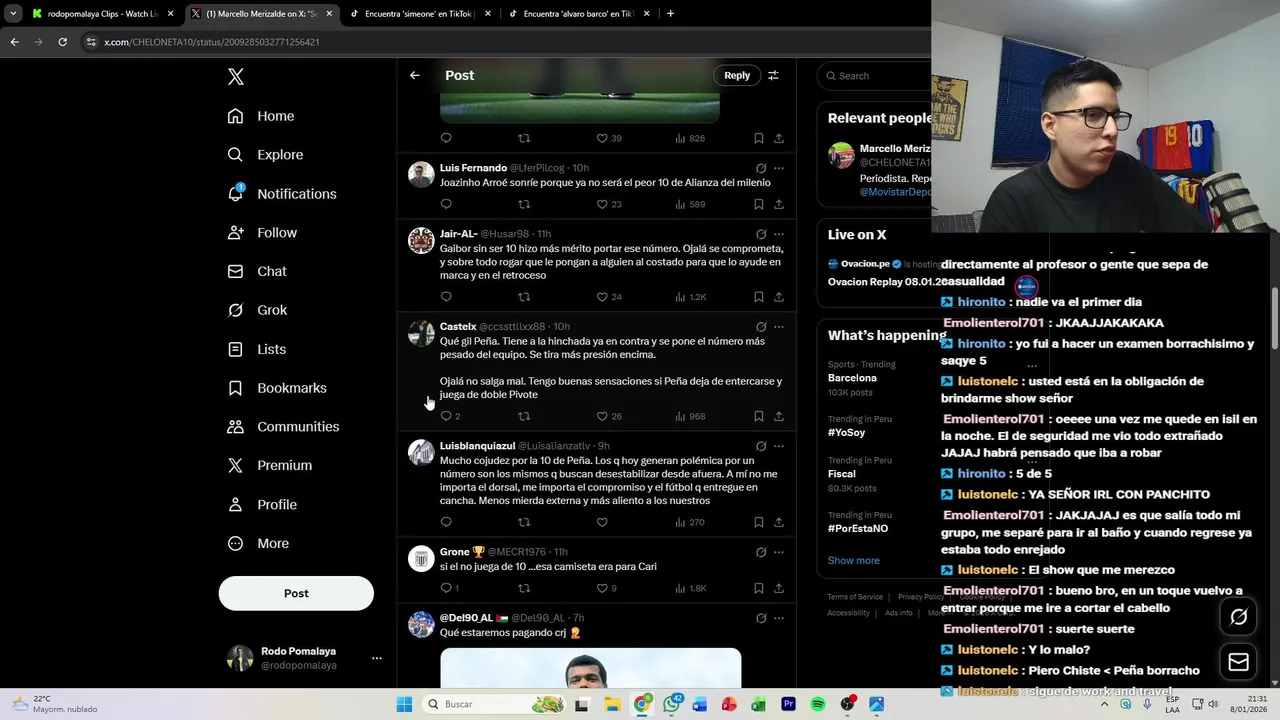
Task: Open replies to Castelx's comment
Action: 449,416
